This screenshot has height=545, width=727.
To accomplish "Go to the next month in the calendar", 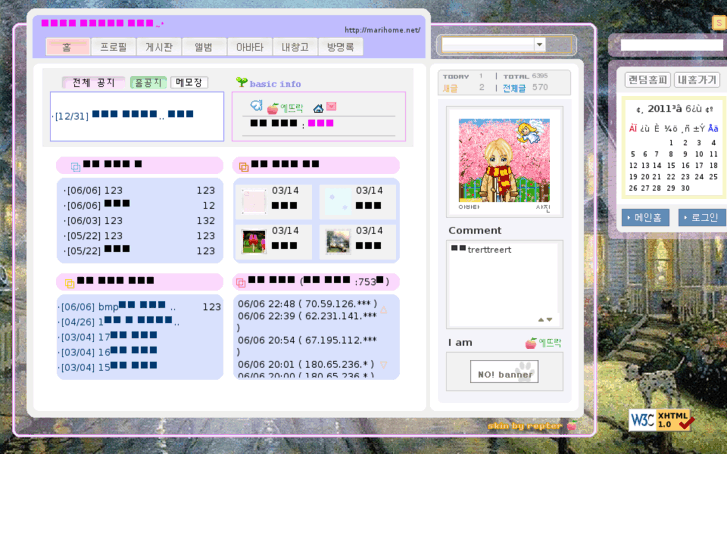I will (x=709, y=109).
